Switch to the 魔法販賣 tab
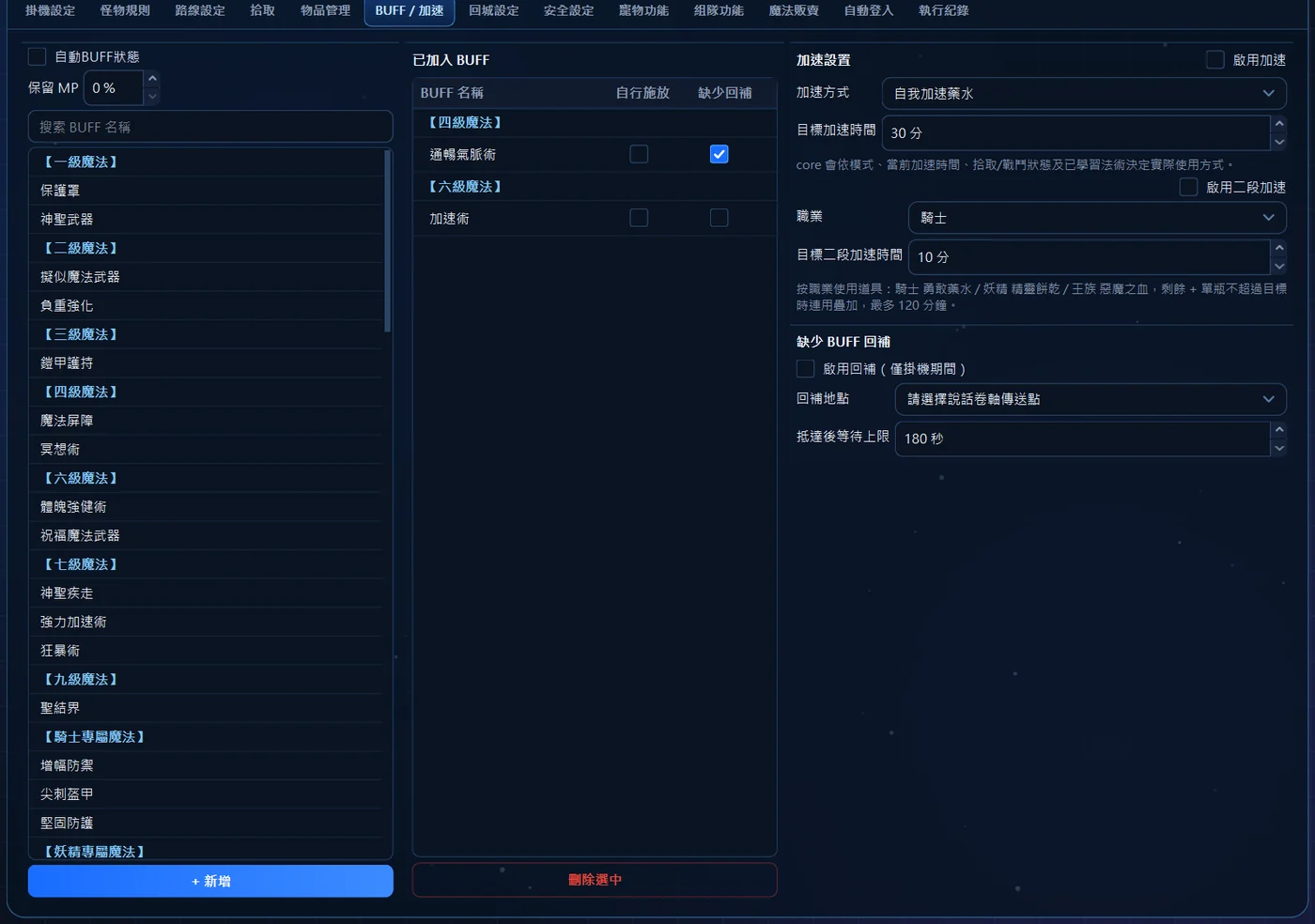The image size is (1315, 924). [x=794, y=10]
